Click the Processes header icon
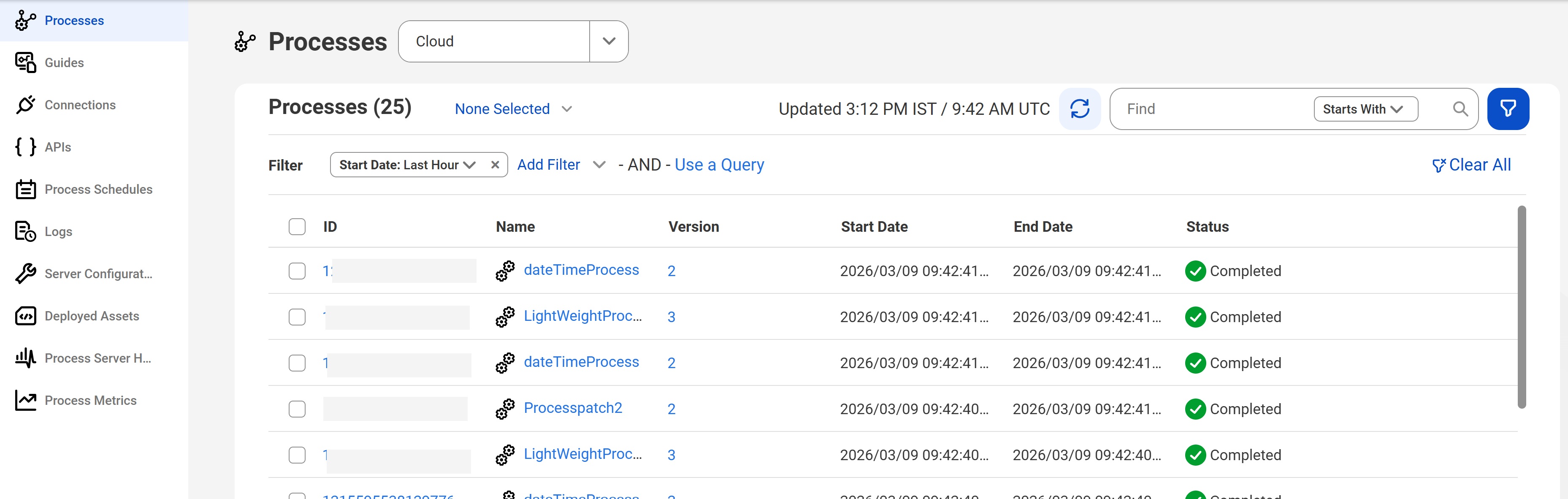Image resolution: width=1568 pixels, height=499 pixels. click(x=245, y=41)
